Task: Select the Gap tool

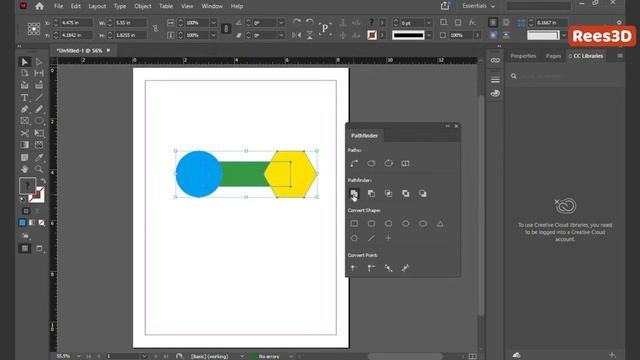Action: (39, 73)
